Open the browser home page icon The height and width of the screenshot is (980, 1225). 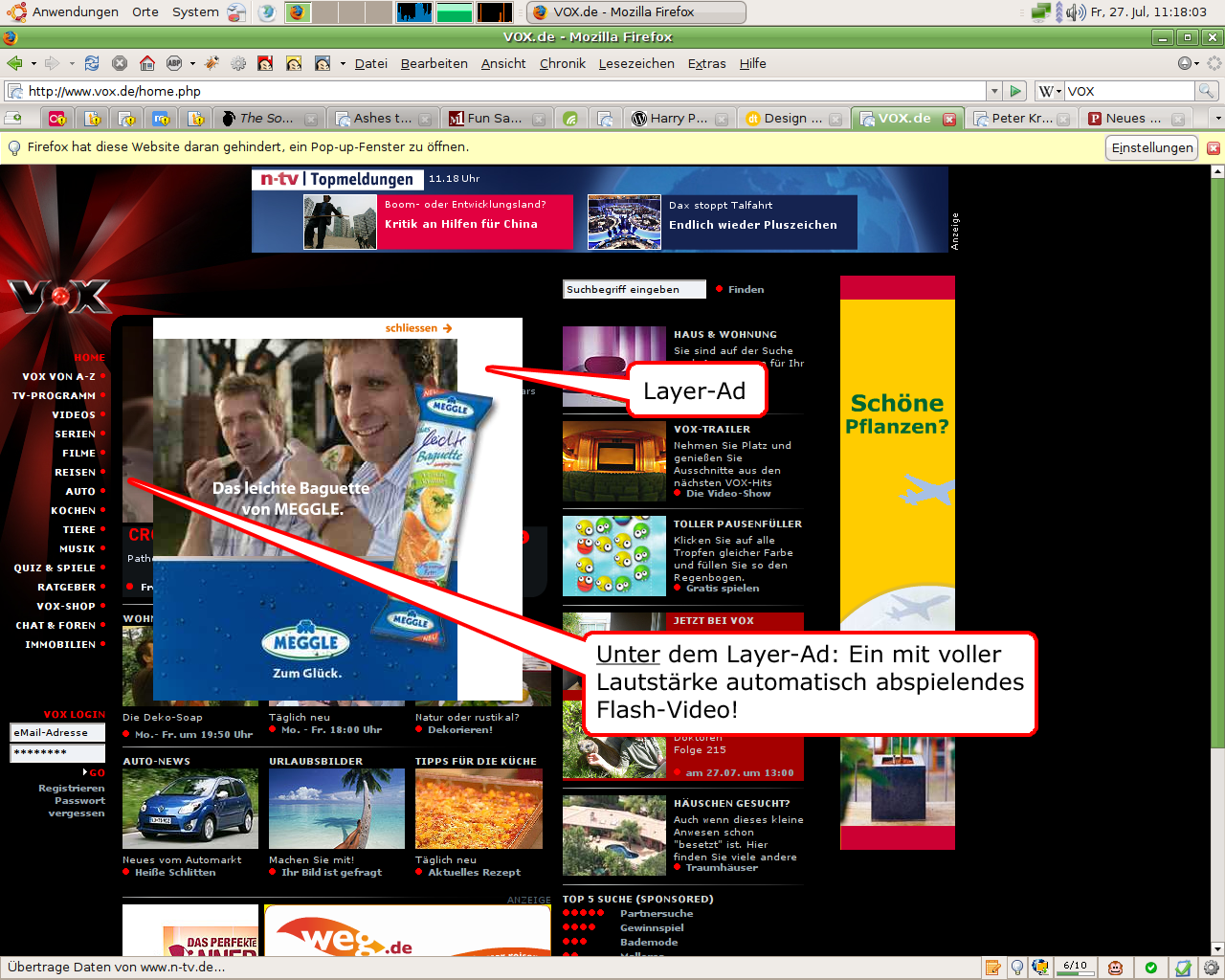tap(147, 63)
